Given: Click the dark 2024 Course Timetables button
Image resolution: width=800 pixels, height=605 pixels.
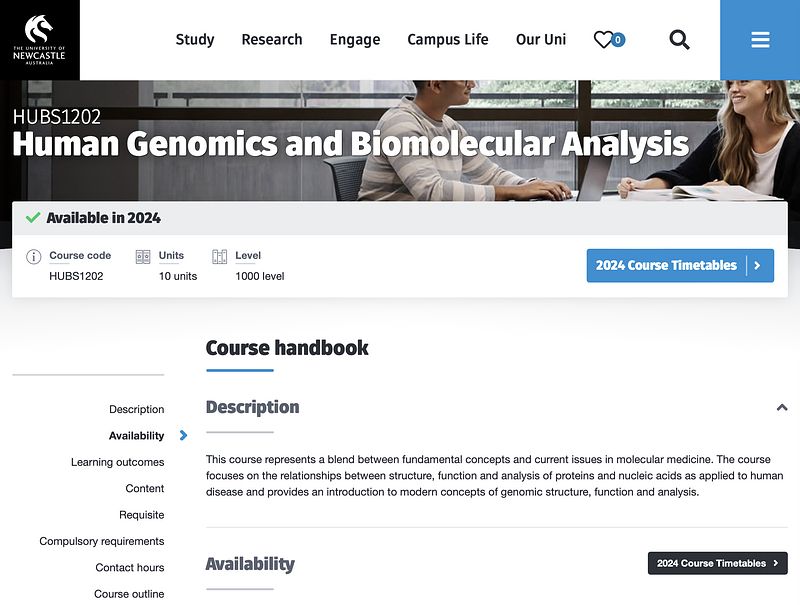Looking at the screenshot, I should [717, 563].
